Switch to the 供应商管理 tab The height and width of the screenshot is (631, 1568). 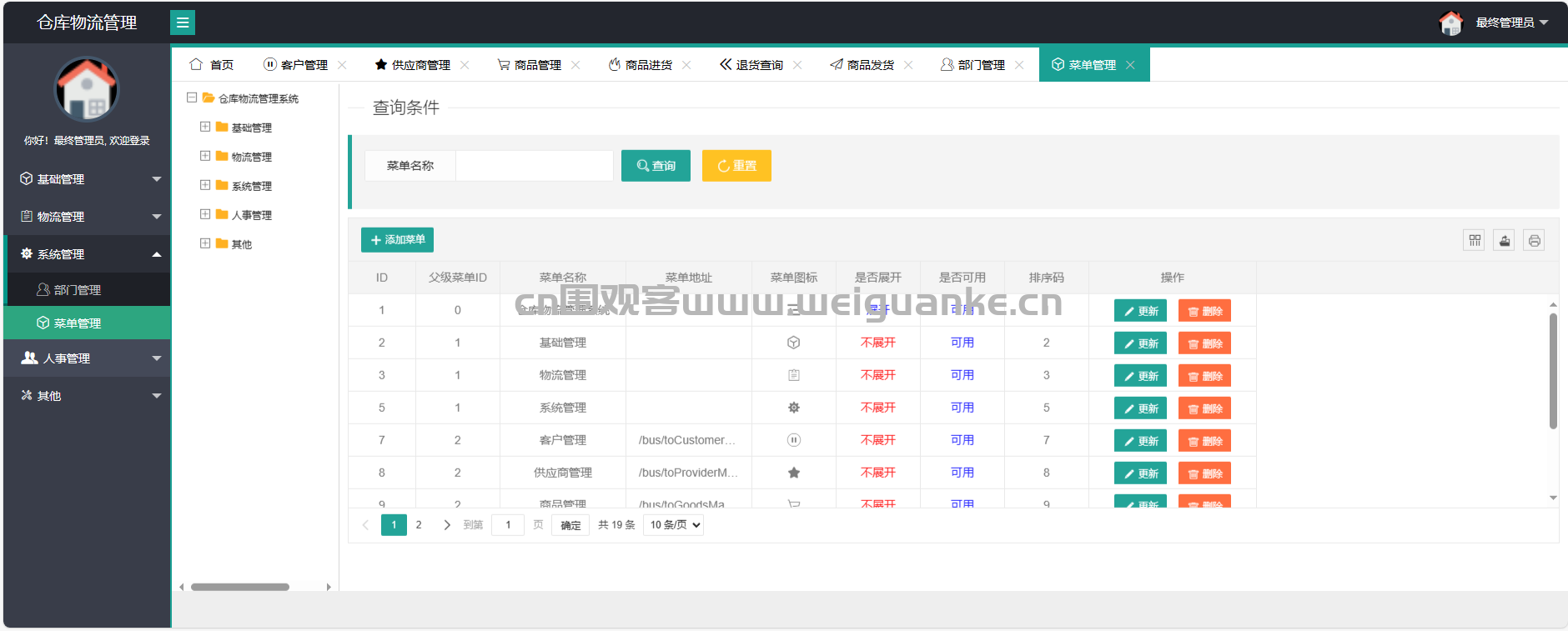413,65
